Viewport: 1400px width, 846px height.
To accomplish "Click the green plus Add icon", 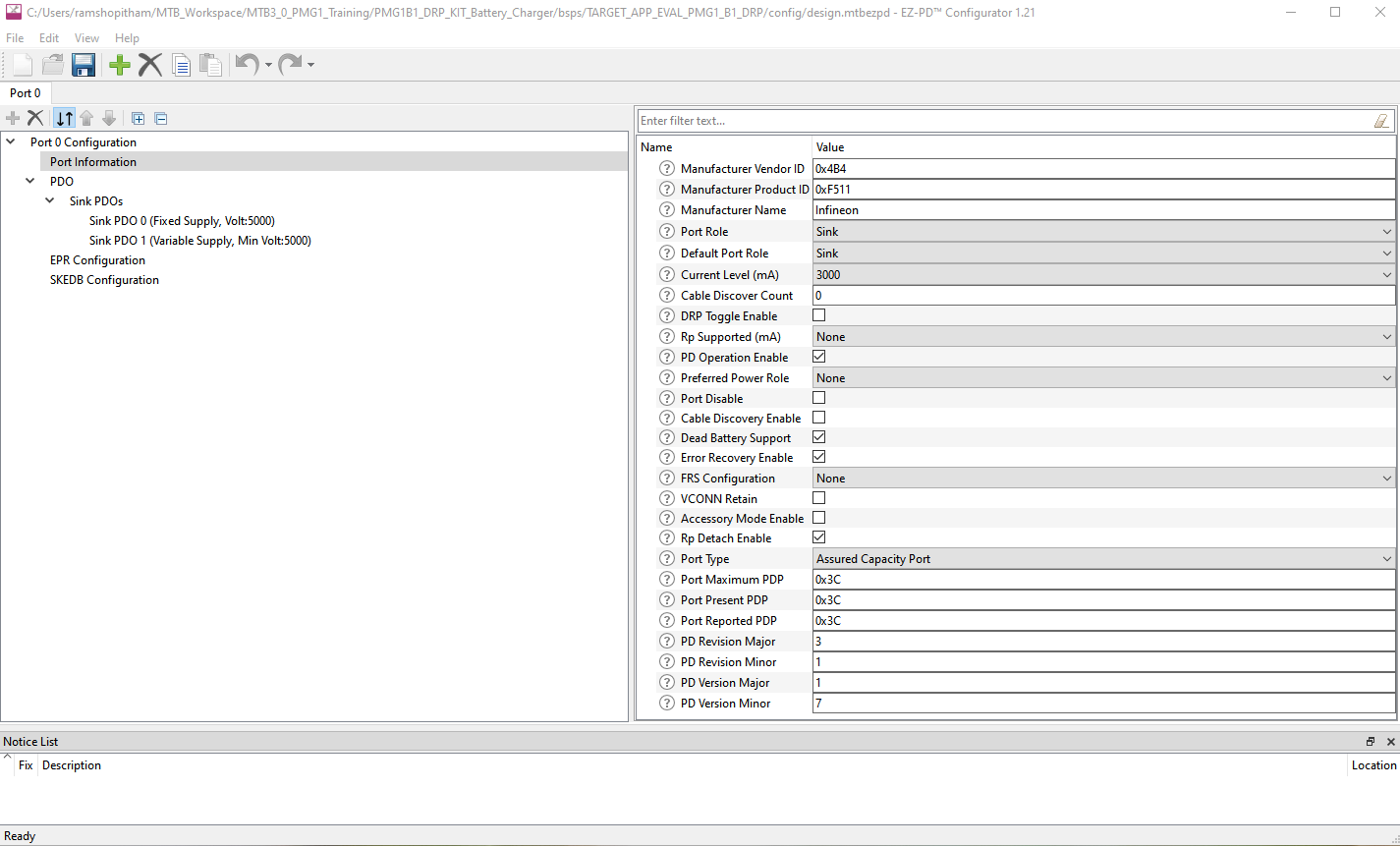I will click(120, 65).
